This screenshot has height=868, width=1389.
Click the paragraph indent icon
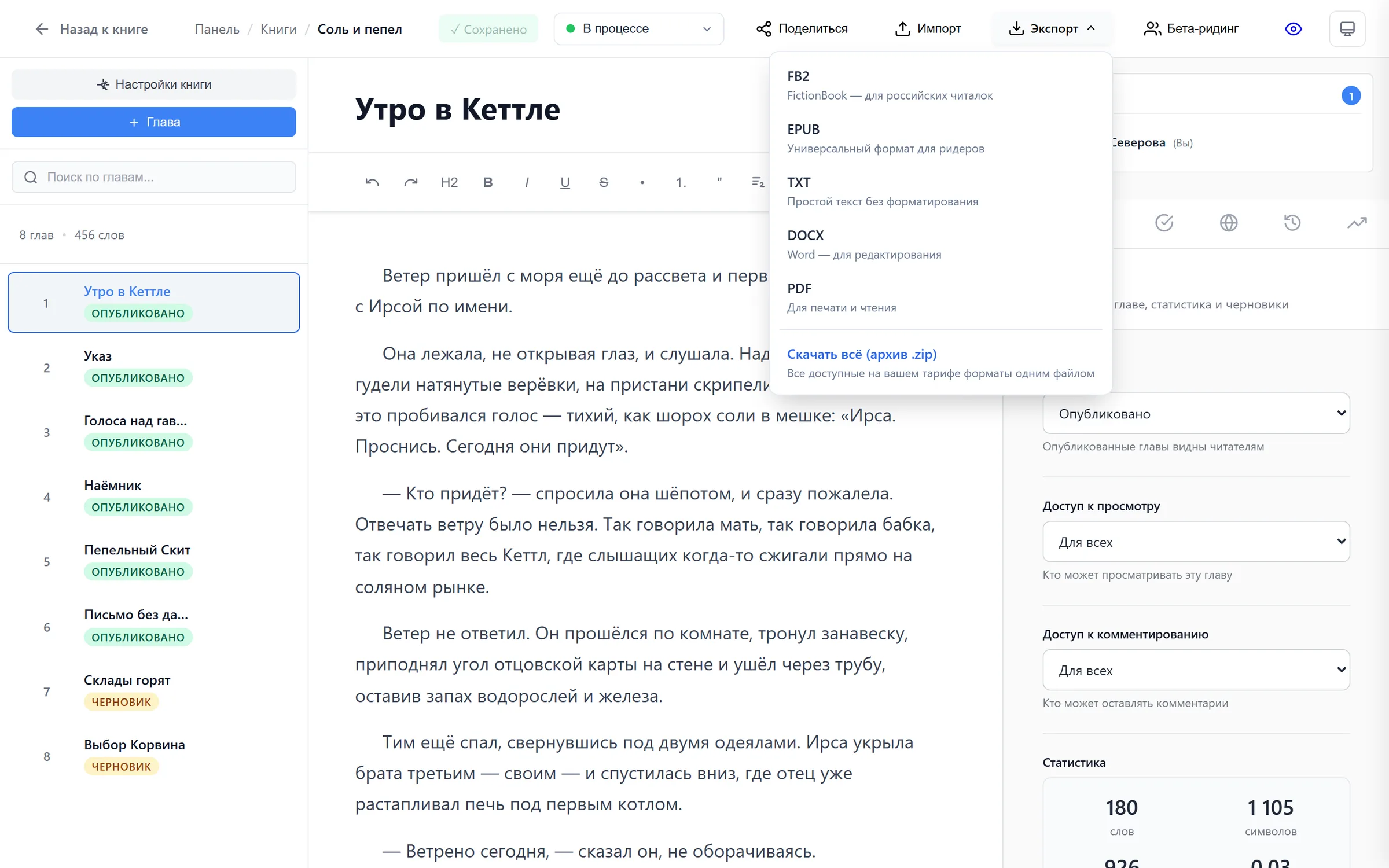coord(758,182)
